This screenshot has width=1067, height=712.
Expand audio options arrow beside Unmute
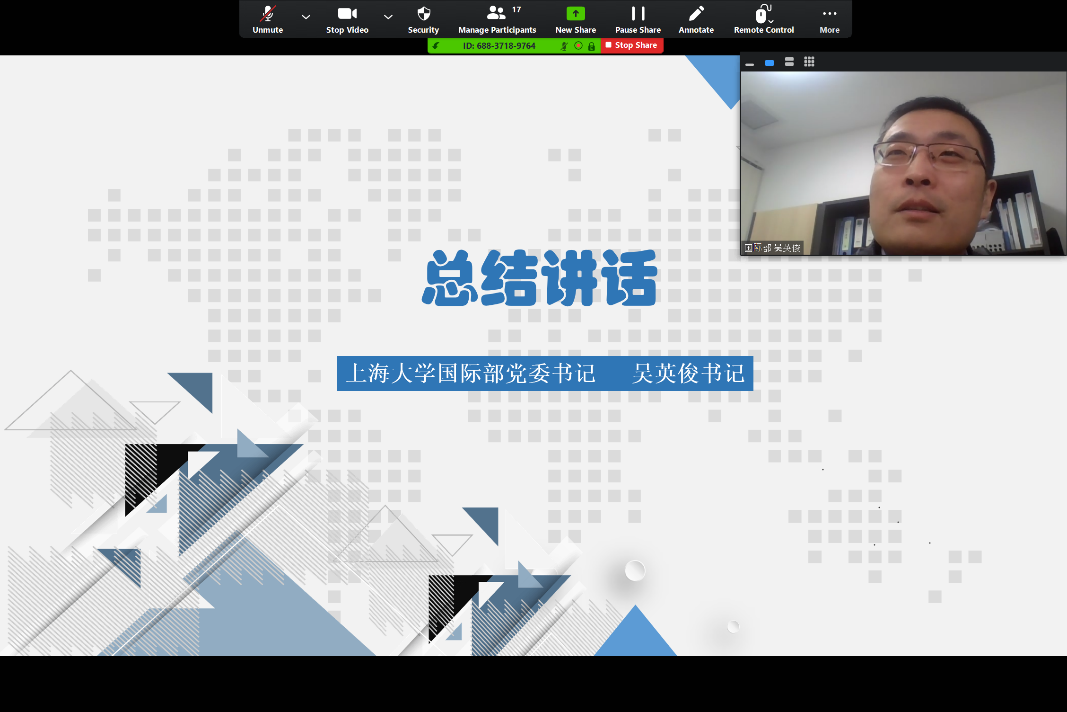click(306, 17)
